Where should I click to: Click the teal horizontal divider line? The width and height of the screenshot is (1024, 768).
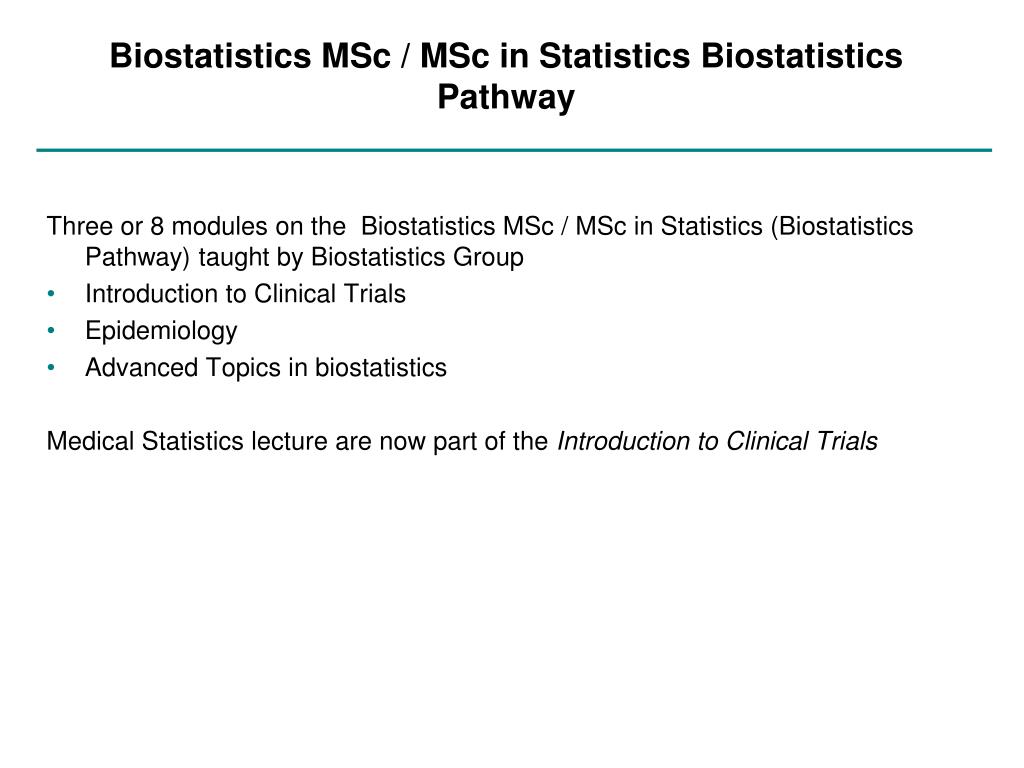pyautogui.click(x=514, y=150)
